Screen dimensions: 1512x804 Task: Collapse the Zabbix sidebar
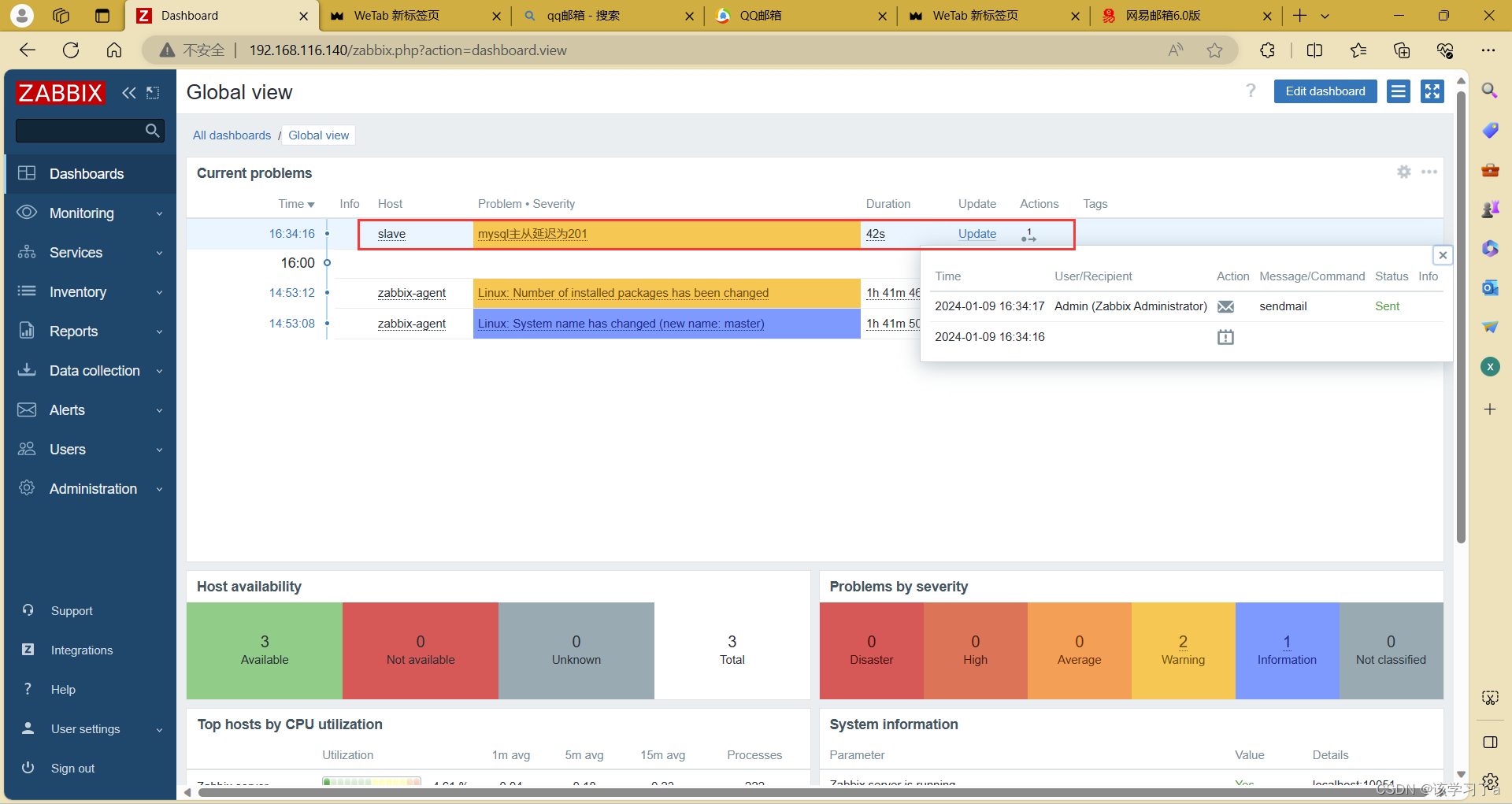click(x=129, y=93)
